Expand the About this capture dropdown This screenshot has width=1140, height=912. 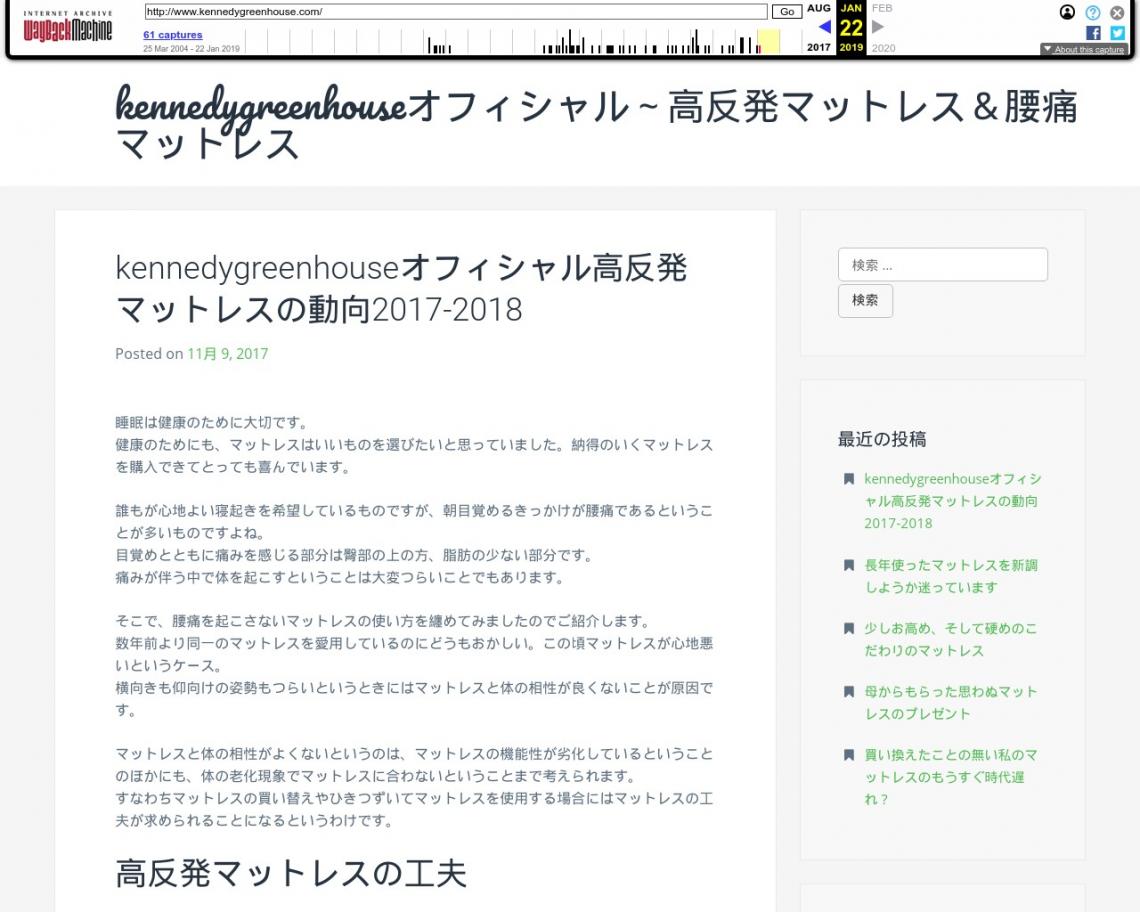pos(1084,49)
